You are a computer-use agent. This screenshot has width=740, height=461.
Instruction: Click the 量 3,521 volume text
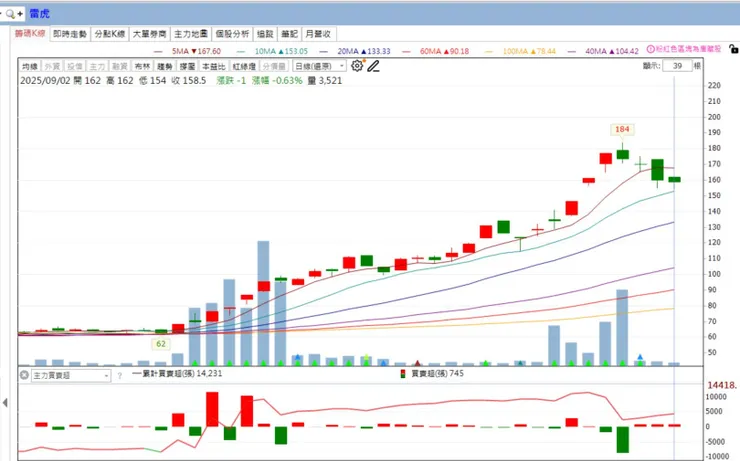[325, 80]
